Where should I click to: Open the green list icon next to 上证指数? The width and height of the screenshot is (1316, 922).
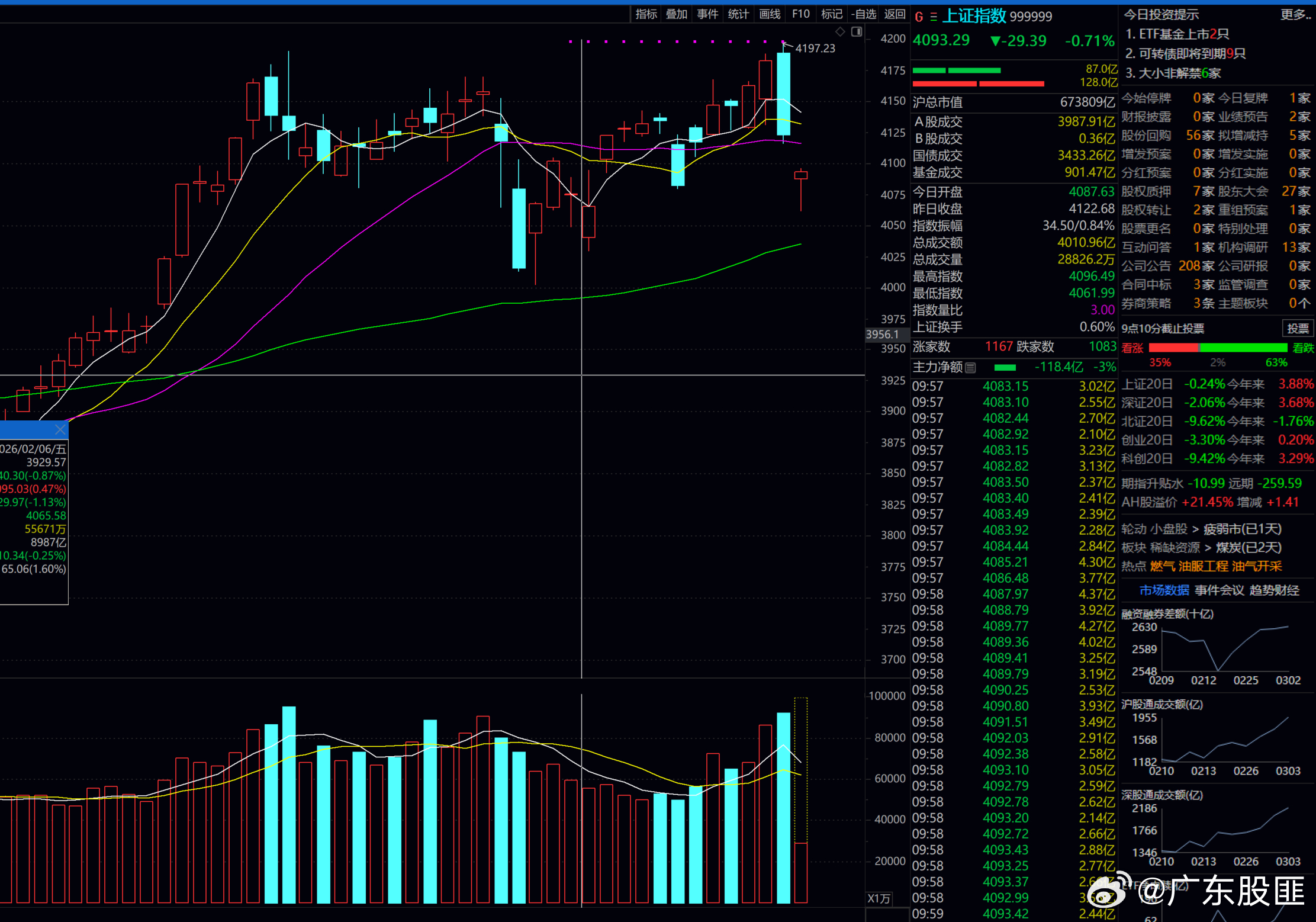pyautogui.click(x=934, y=17)
